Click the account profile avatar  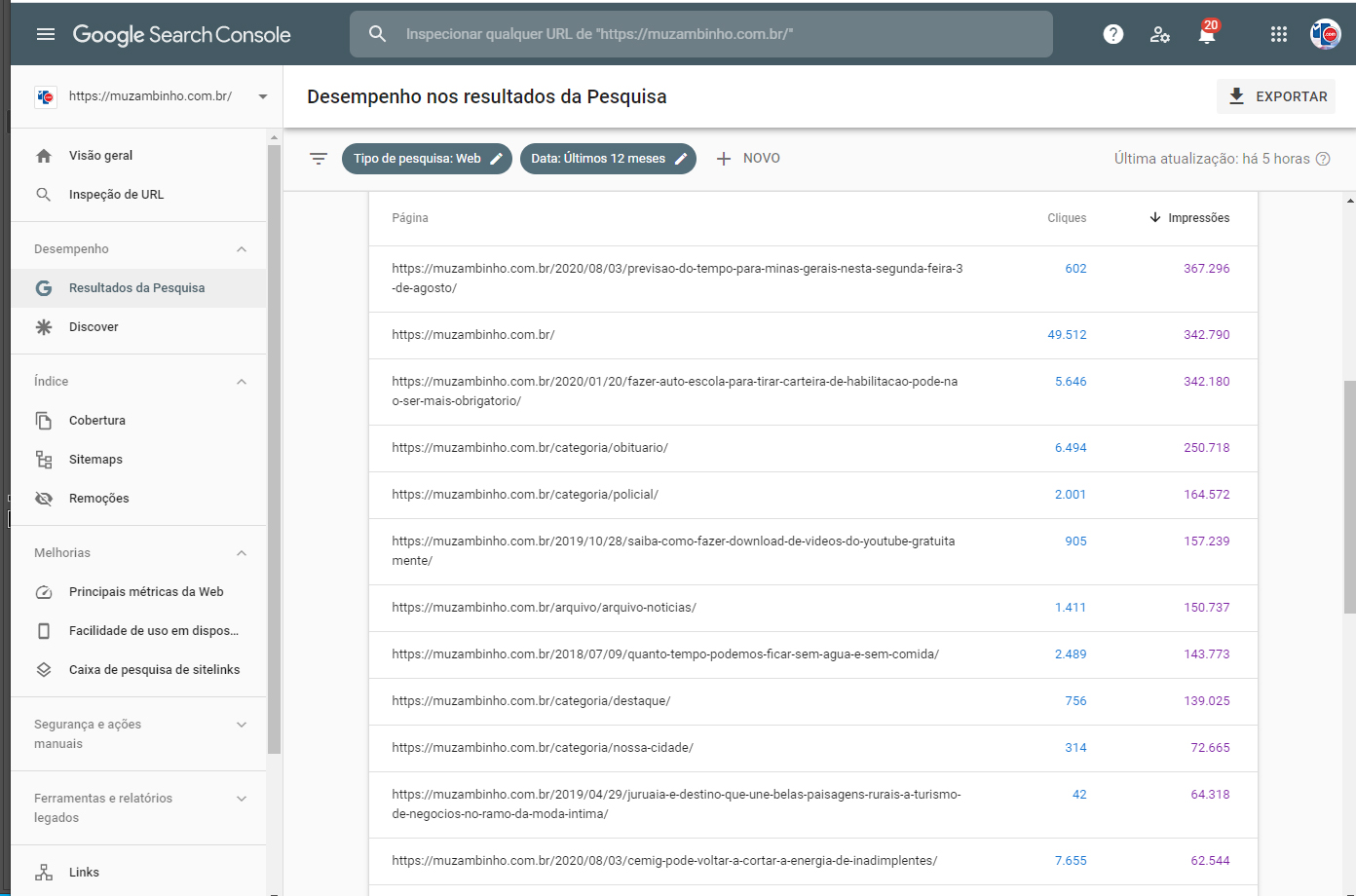[x=1325, y=34]
